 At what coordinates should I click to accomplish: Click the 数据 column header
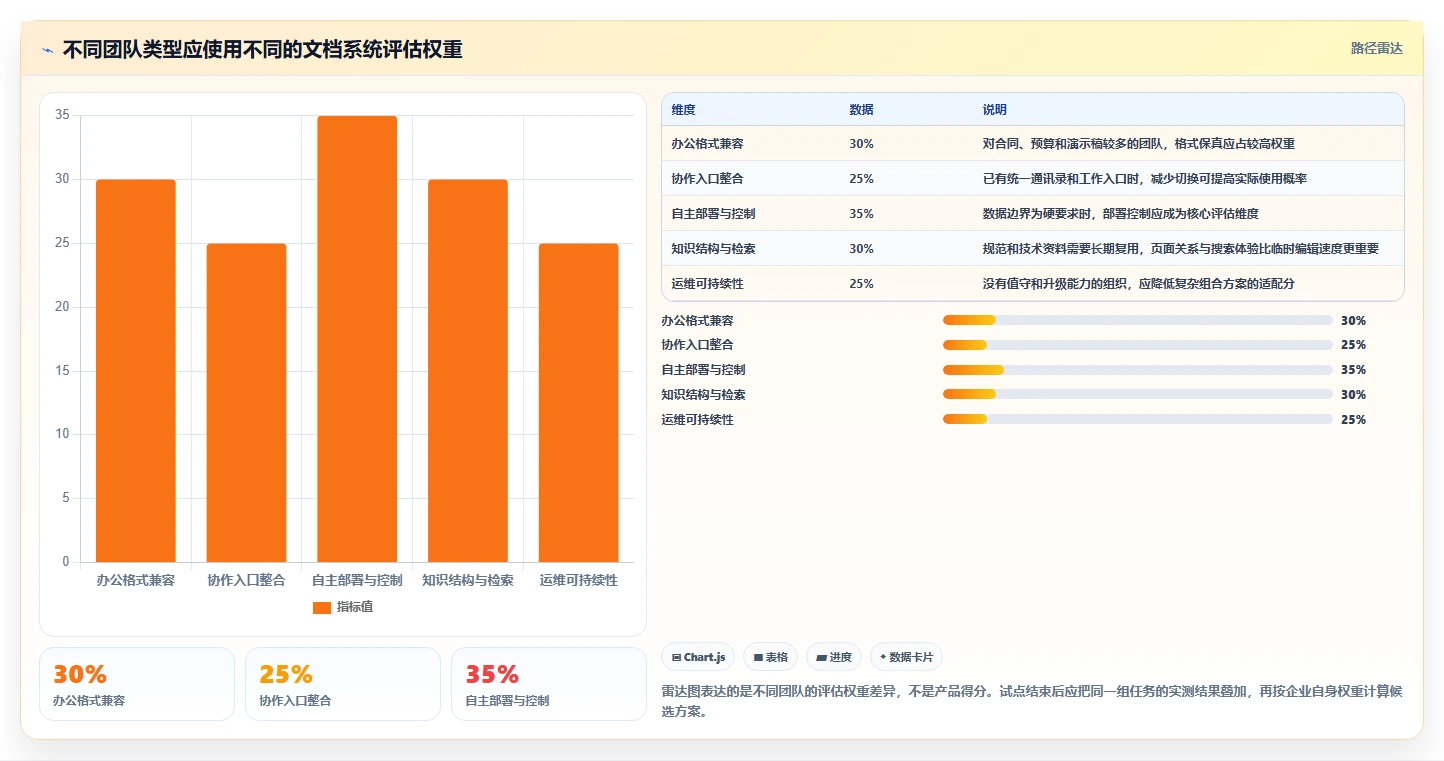(x=861, y=109)
